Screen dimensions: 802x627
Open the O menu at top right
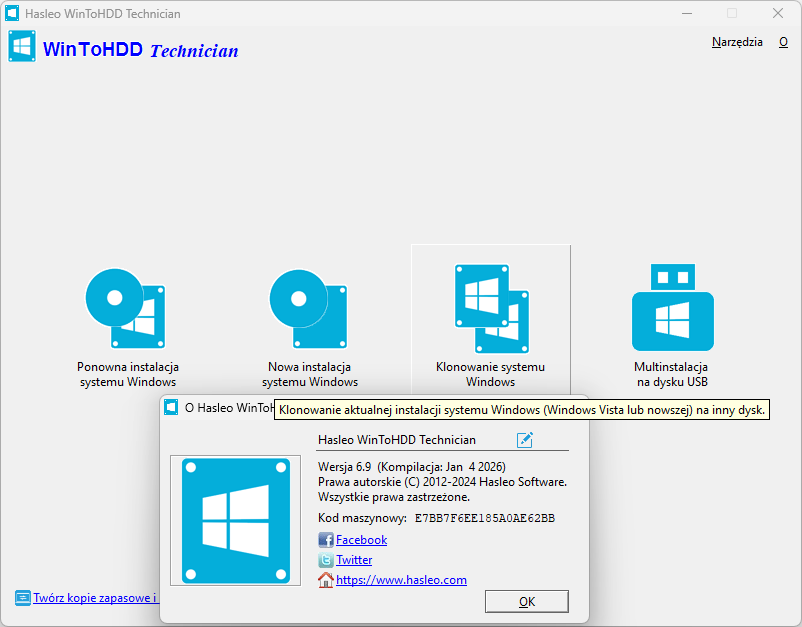point(783,42)
